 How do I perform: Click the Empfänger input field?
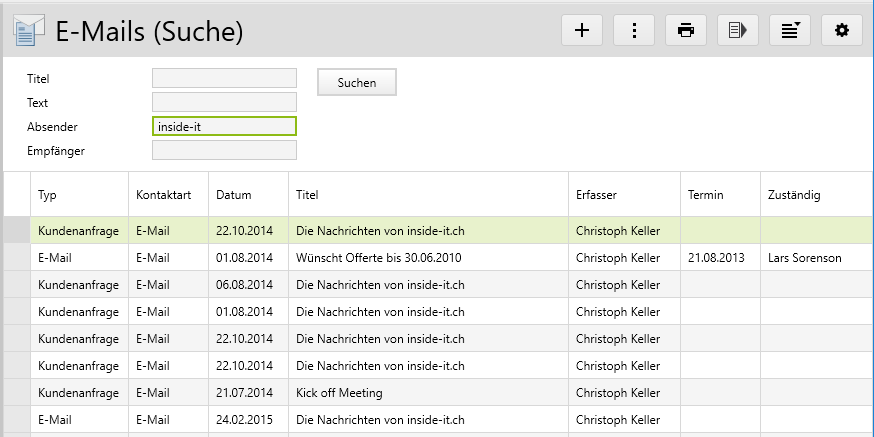click(224, 150)
